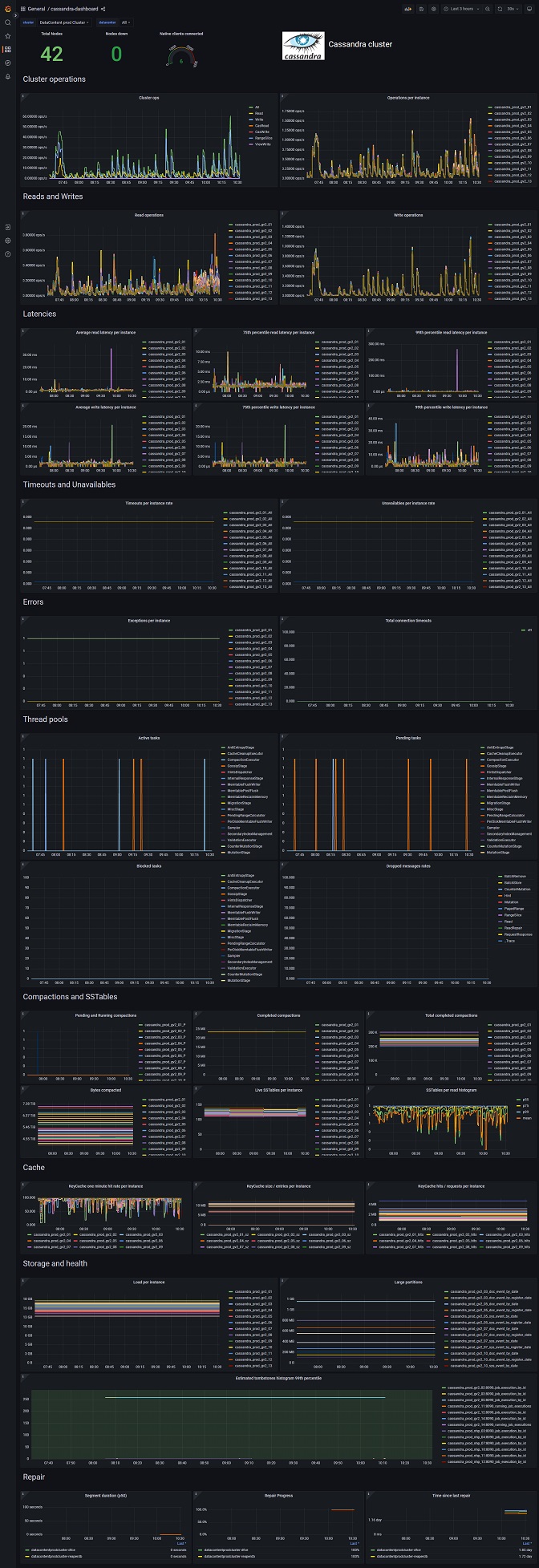Open the Starred dashboards sidebar icon
Image resolution: width=539 pixels, height=1568 pixels.
click(x=8, y=36)
